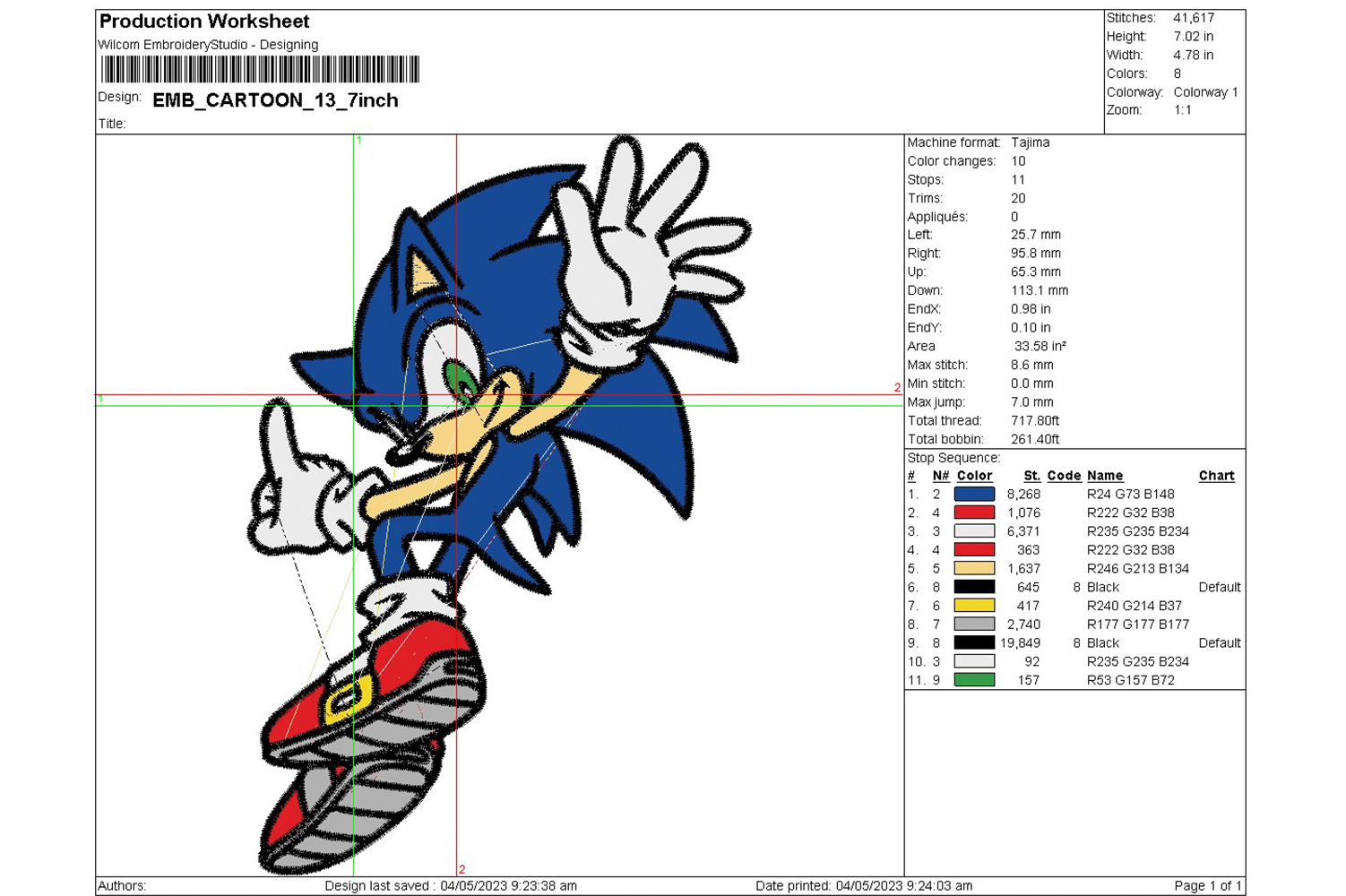The height and width of the screenshot is (896, 1346).
Task: Click the Authors label in footer
Action: pos(122,886)
